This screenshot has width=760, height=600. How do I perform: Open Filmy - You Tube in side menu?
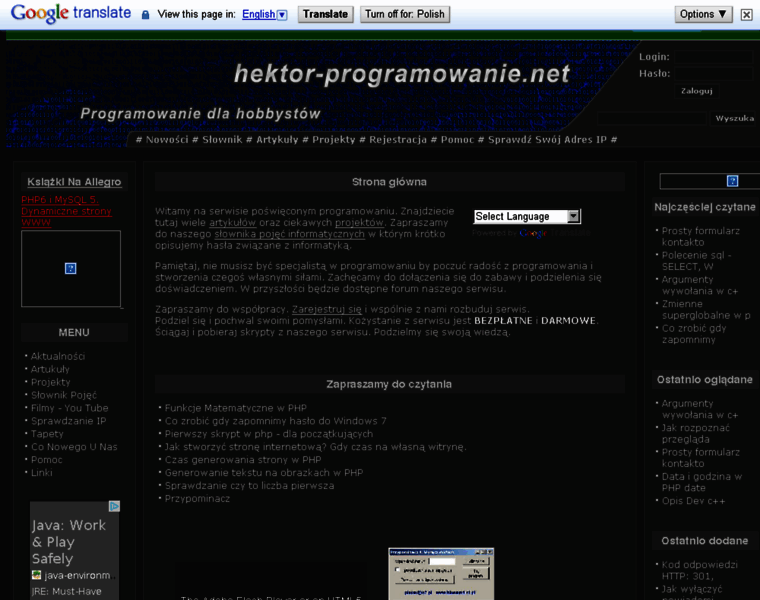pos(69,408)
